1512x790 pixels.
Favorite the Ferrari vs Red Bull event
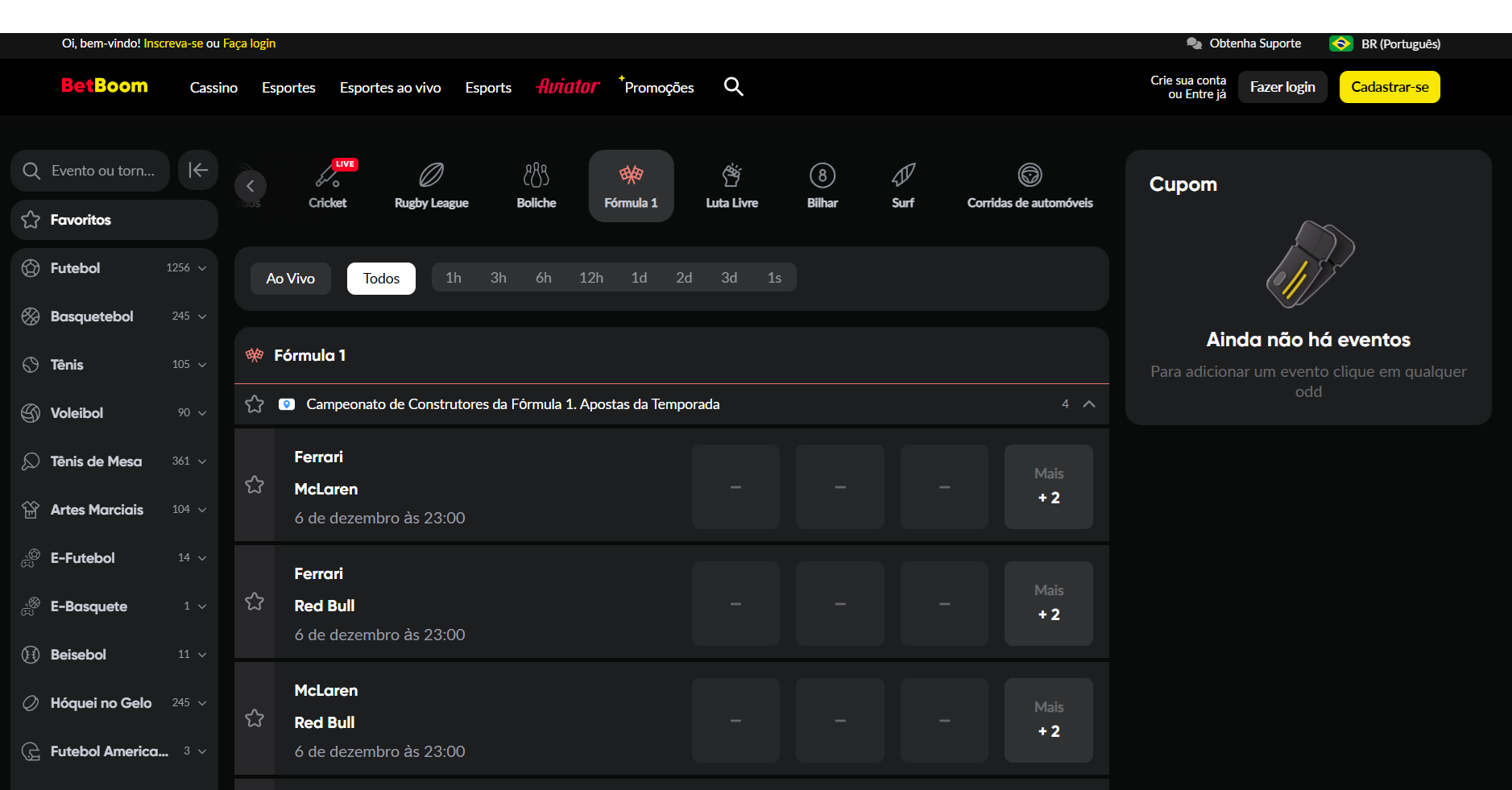255,602
